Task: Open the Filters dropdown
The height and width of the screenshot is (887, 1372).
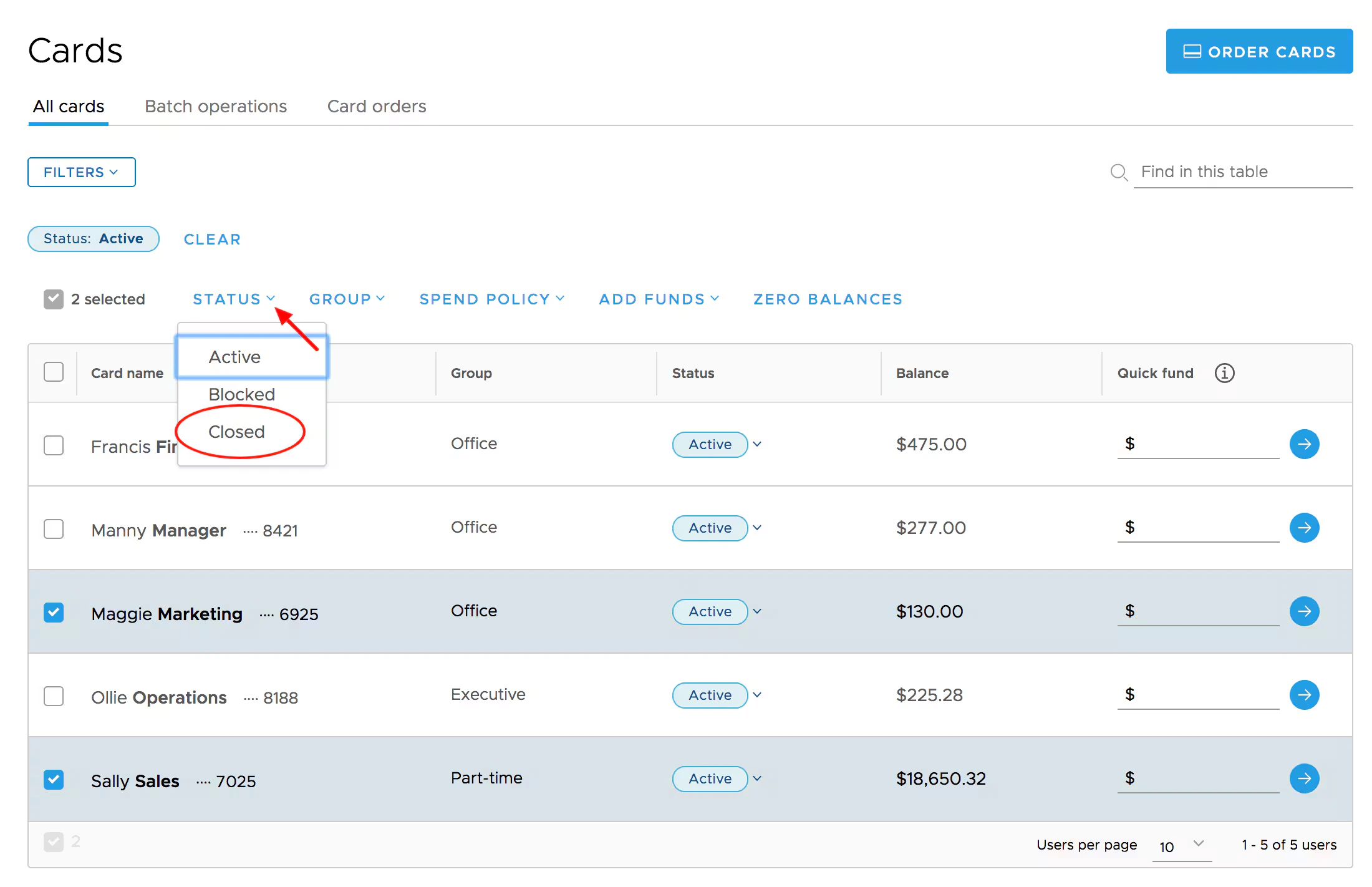Action: point(81,172)
